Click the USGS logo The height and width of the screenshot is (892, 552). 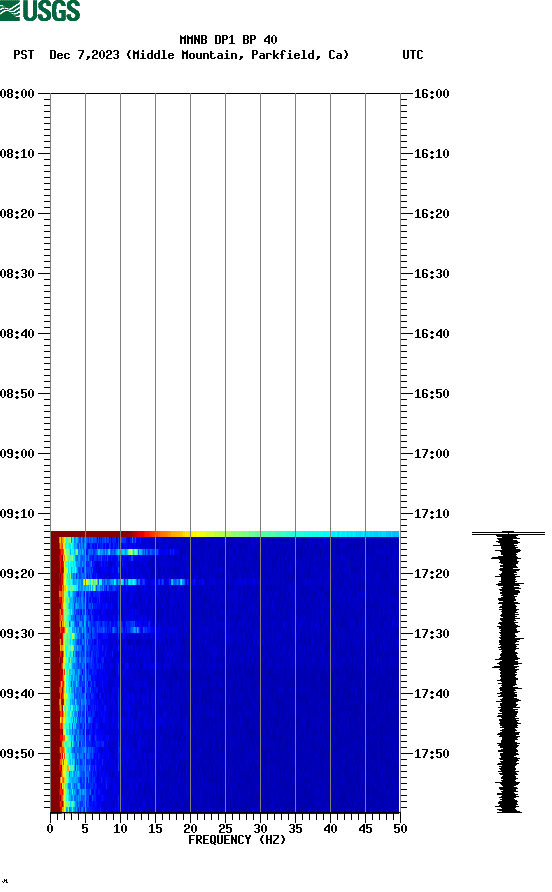click(x=40, y=10)
